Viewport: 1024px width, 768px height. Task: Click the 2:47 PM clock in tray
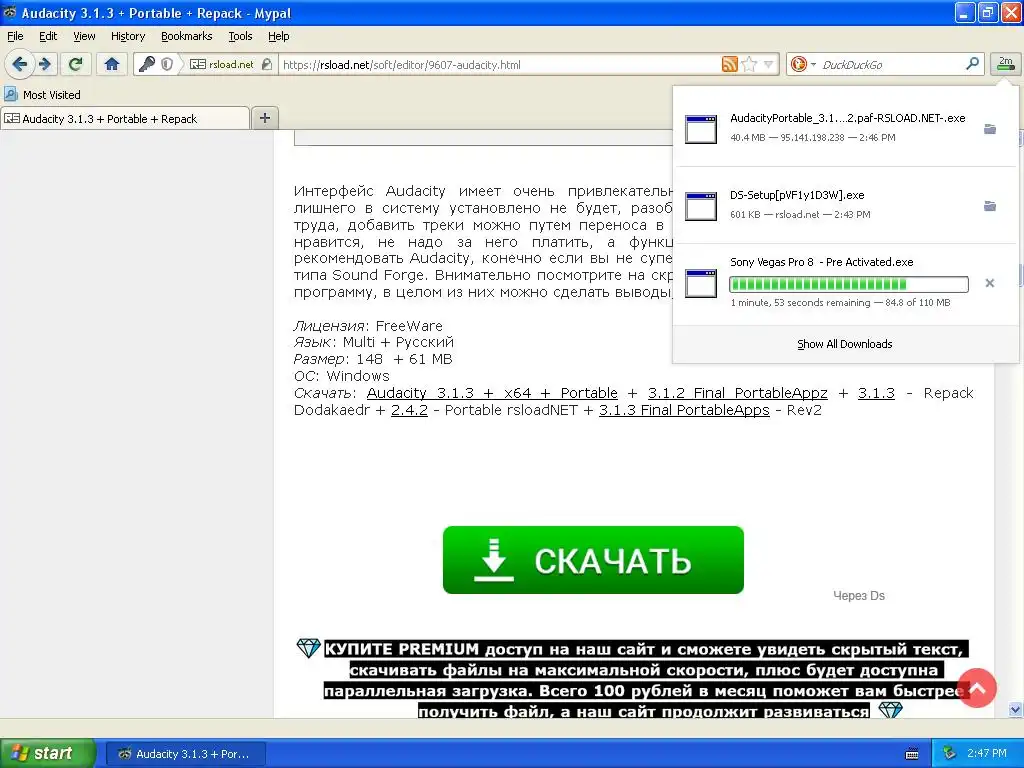tap(987, 754)
